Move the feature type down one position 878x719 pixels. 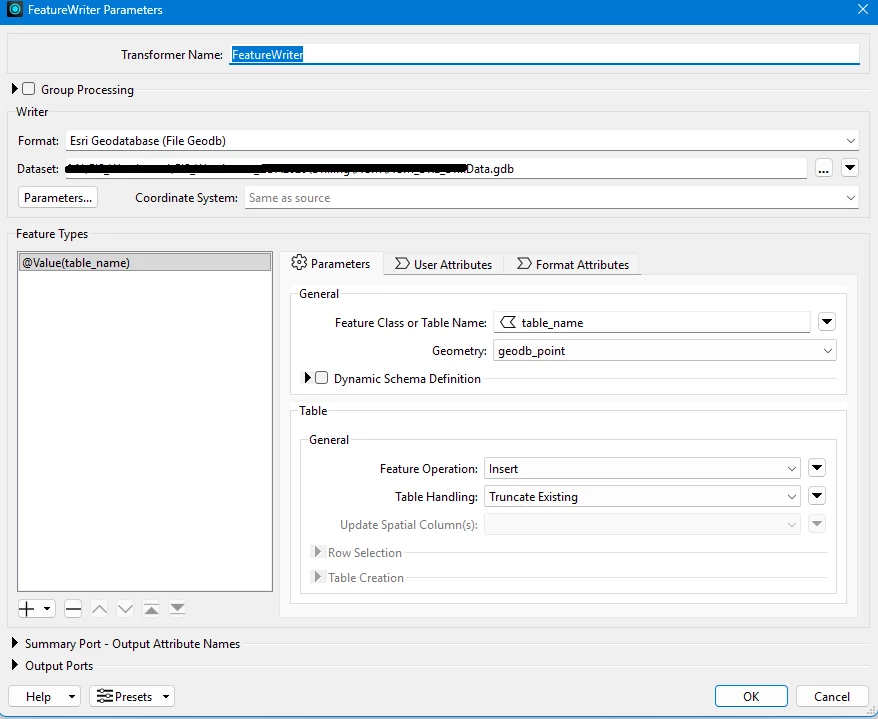coord(125,609)
